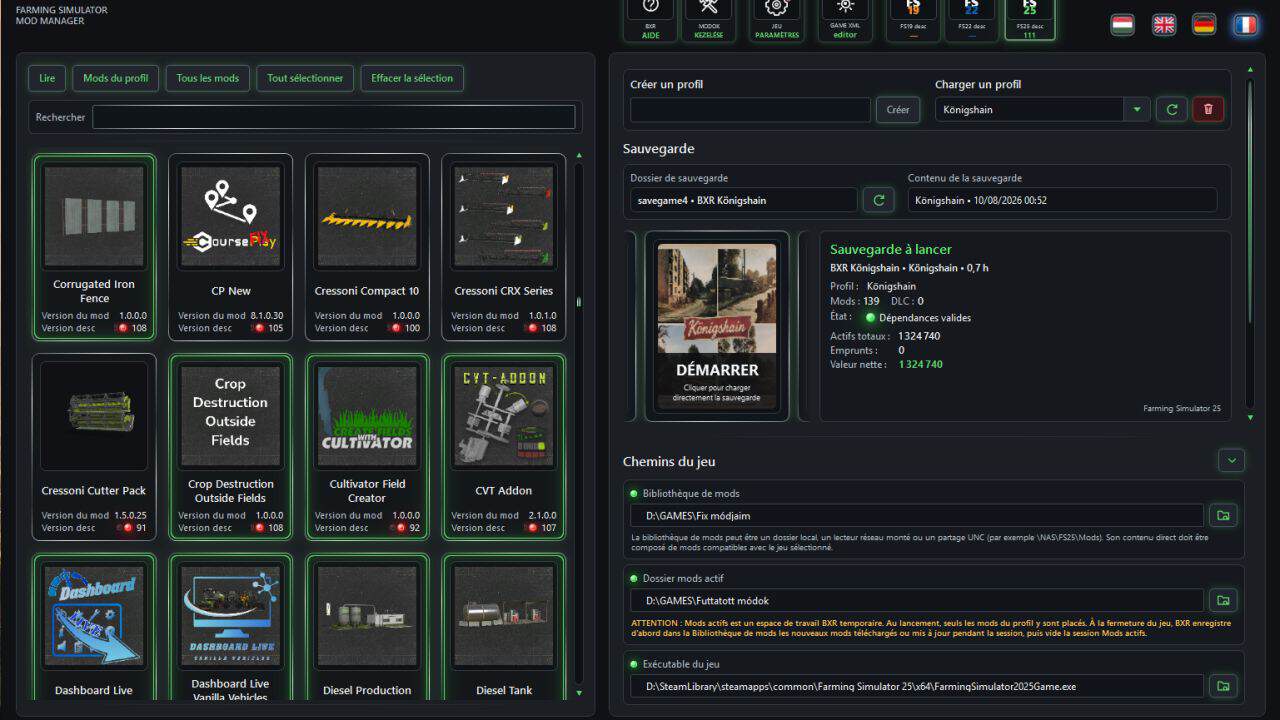Click the Farming Simulator 25 label
1280x720 pixels.
pyautogui.click(x=1182, y=409)
